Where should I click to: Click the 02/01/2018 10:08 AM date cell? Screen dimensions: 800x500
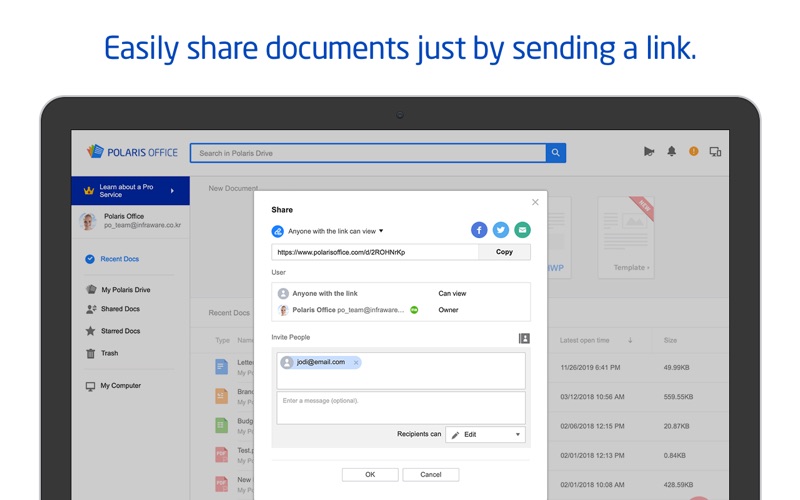592,485
